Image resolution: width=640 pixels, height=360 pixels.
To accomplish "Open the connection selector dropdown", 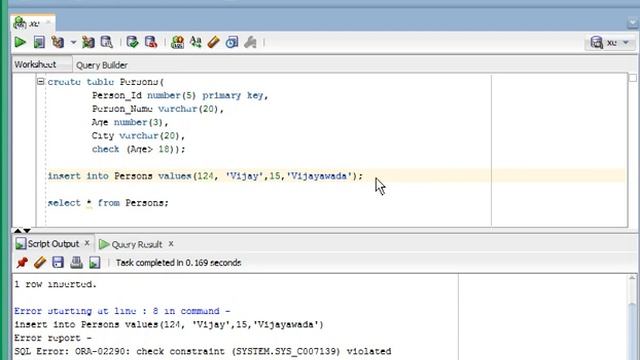I will tap(610, 42).
